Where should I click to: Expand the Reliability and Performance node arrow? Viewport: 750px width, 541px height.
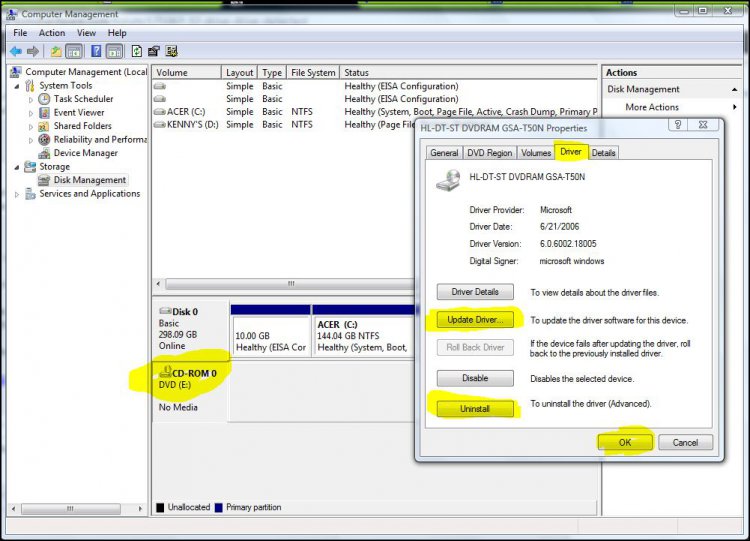[31, 140]
